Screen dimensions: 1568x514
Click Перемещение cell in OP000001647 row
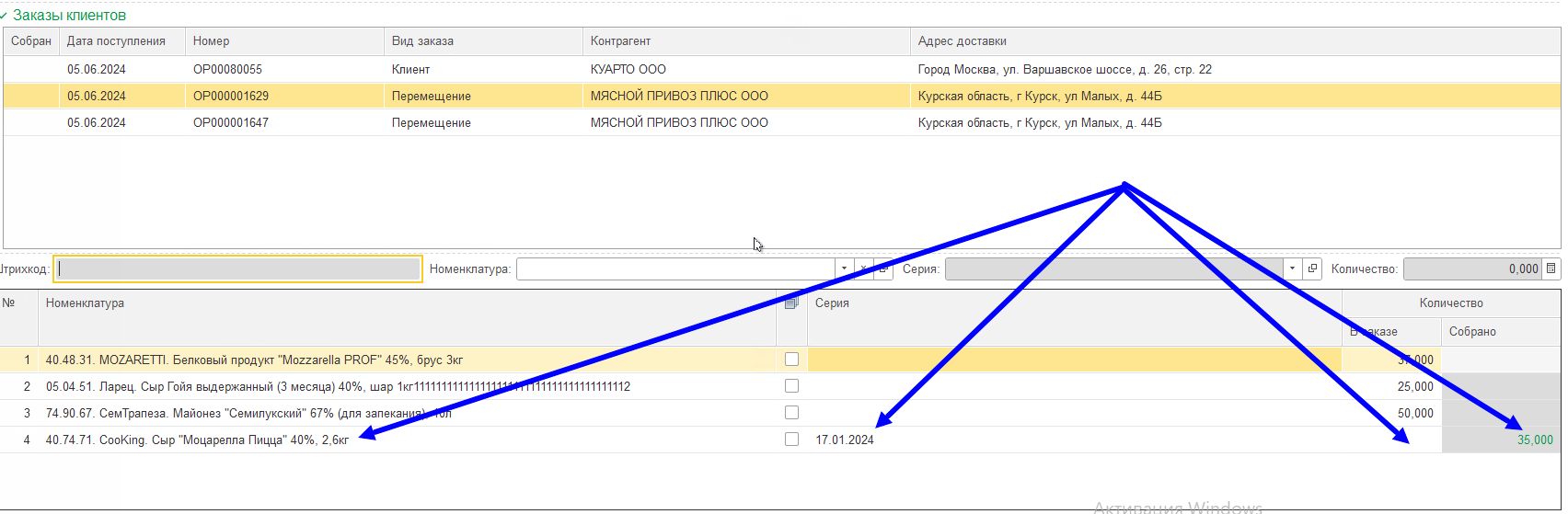click(432, 122)
